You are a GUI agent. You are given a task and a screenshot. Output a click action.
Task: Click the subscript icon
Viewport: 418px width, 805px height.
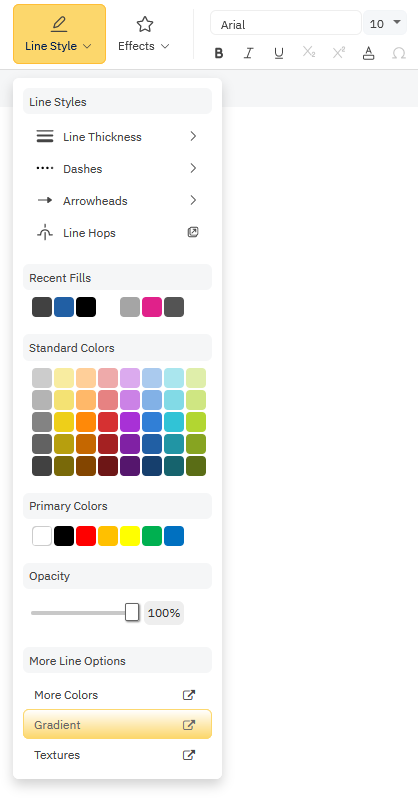point(309,52)
